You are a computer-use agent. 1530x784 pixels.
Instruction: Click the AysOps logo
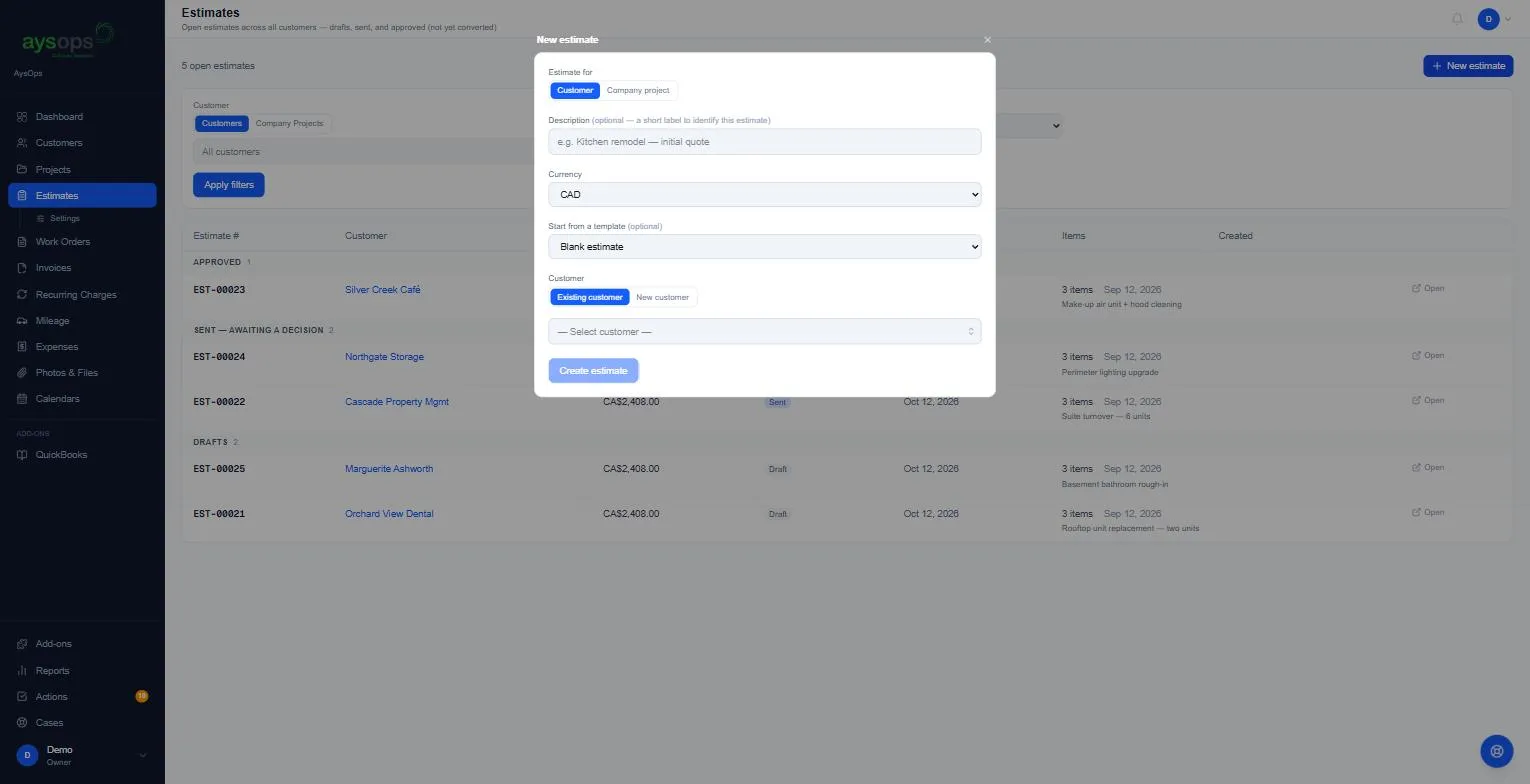(x=68, y=40)
